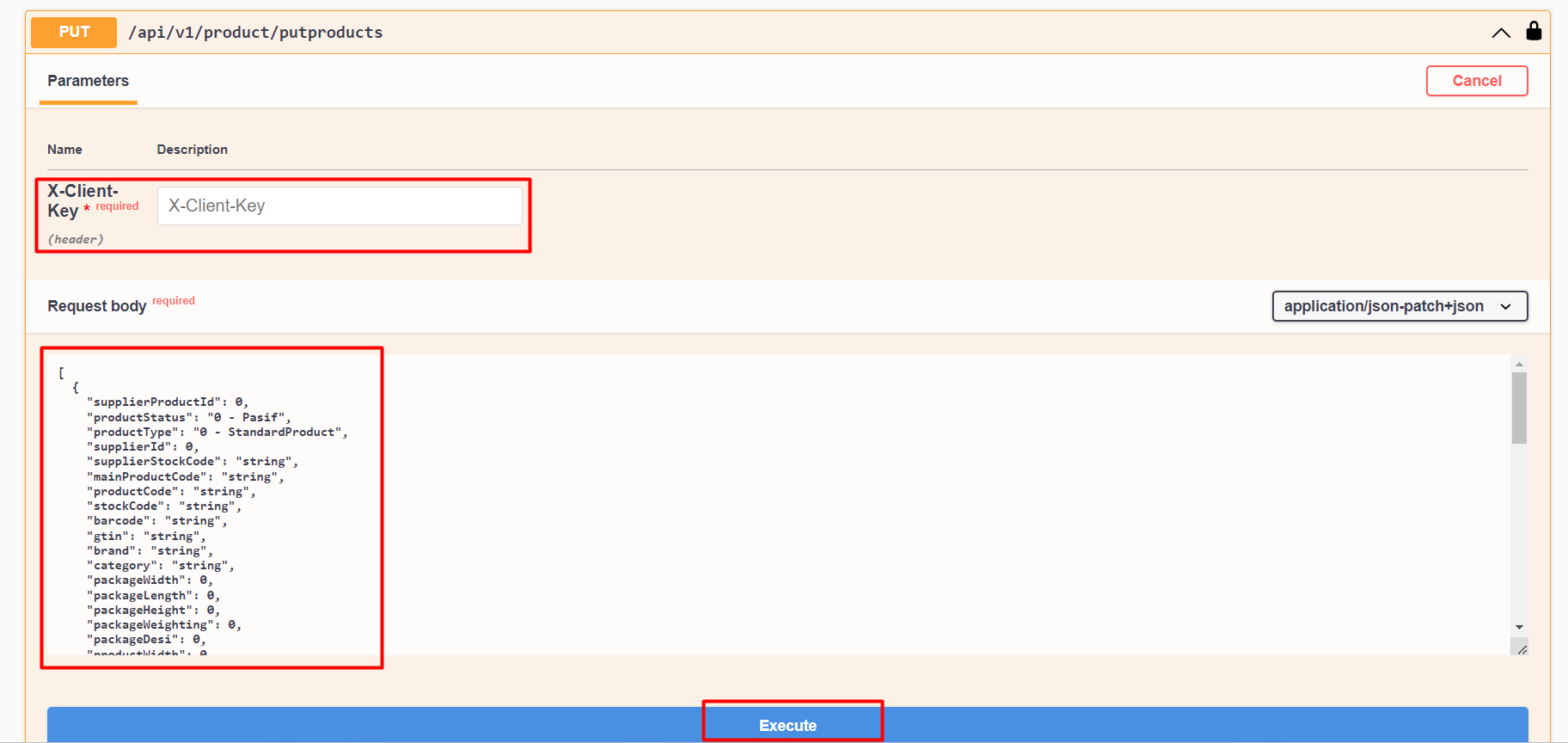This screenshot has height=743, width=1568.
Task: Click the authorization lock icon
Action: point(1534,31)
